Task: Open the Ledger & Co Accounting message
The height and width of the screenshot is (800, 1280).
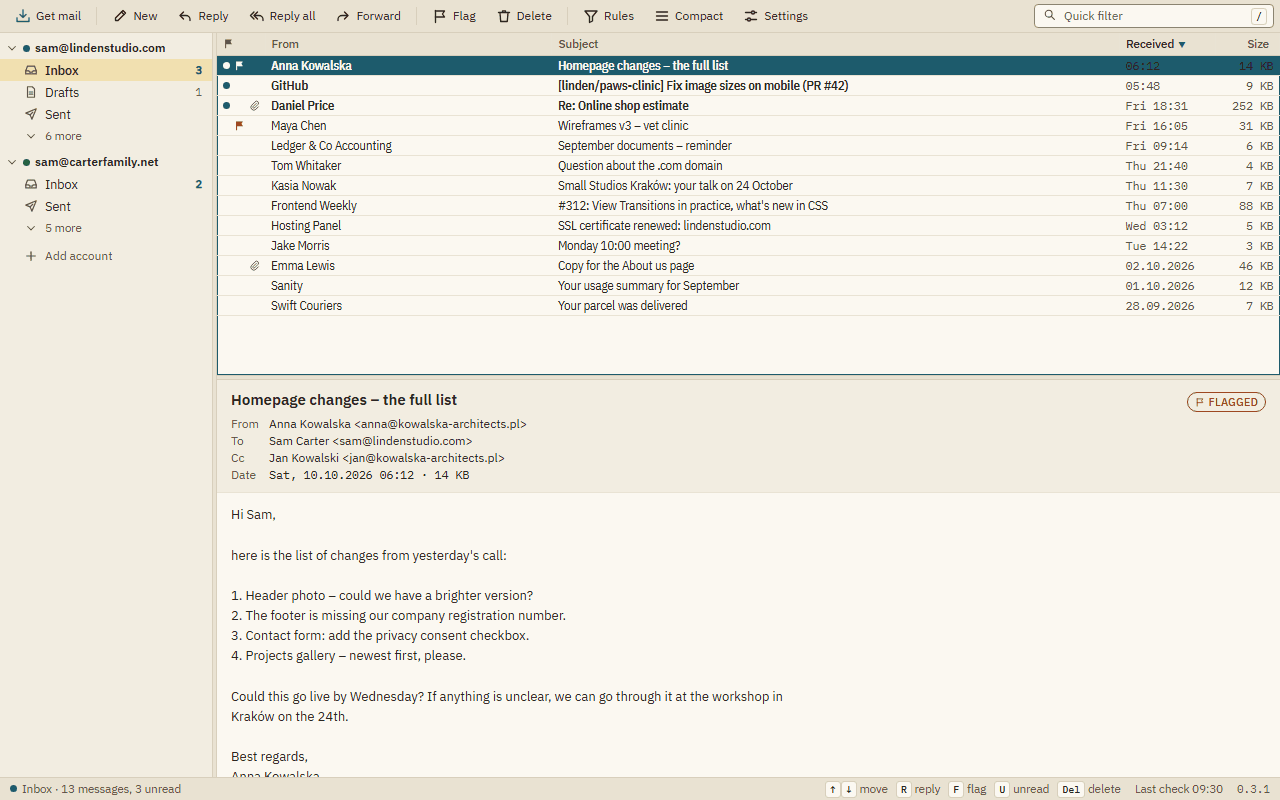Action: click(x=748, y=146)
